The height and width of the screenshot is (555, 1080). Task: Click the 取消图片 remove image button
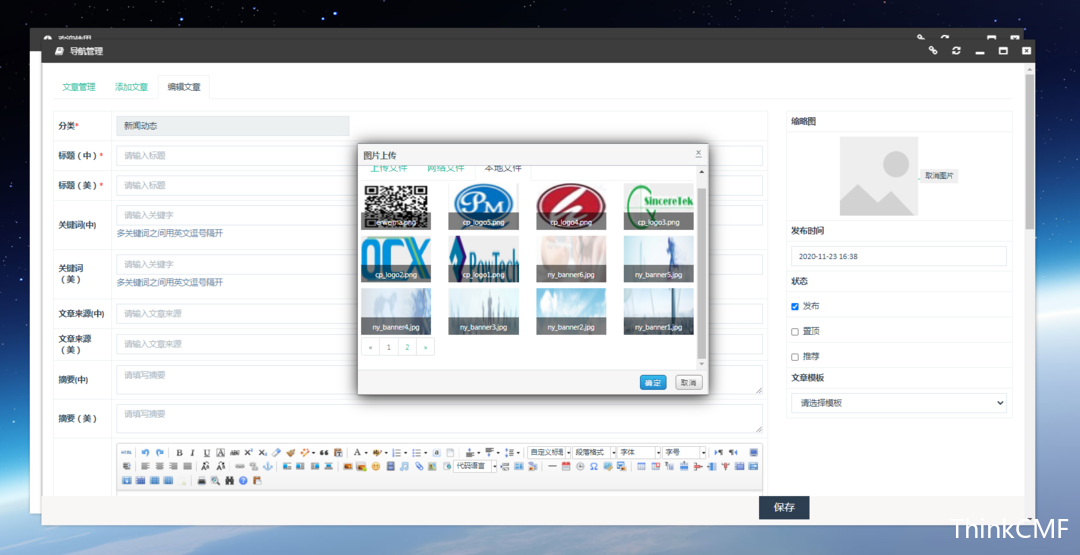click(939, 176)
